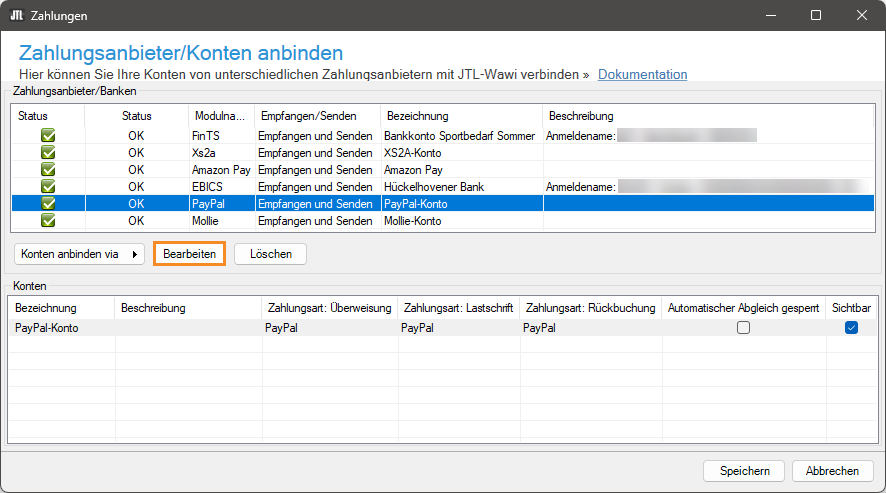The width and height of the screenshot is (886, 493).
Task: Click the EBICS row green checkmark icon
Action: [48, 186]
